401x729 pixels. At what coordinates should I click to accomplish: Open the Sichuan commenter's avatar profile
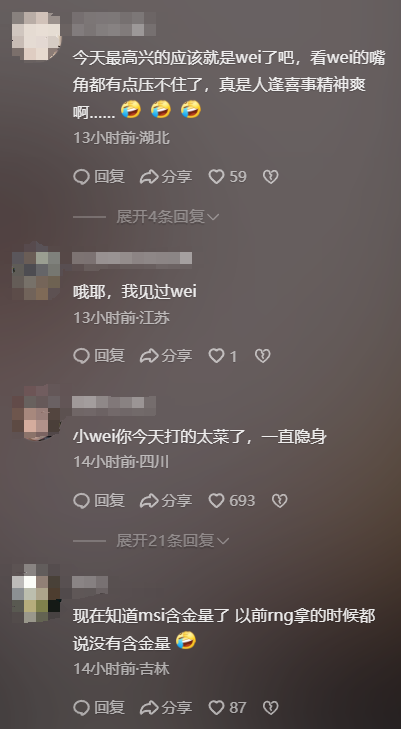click(x=36, y=412)
